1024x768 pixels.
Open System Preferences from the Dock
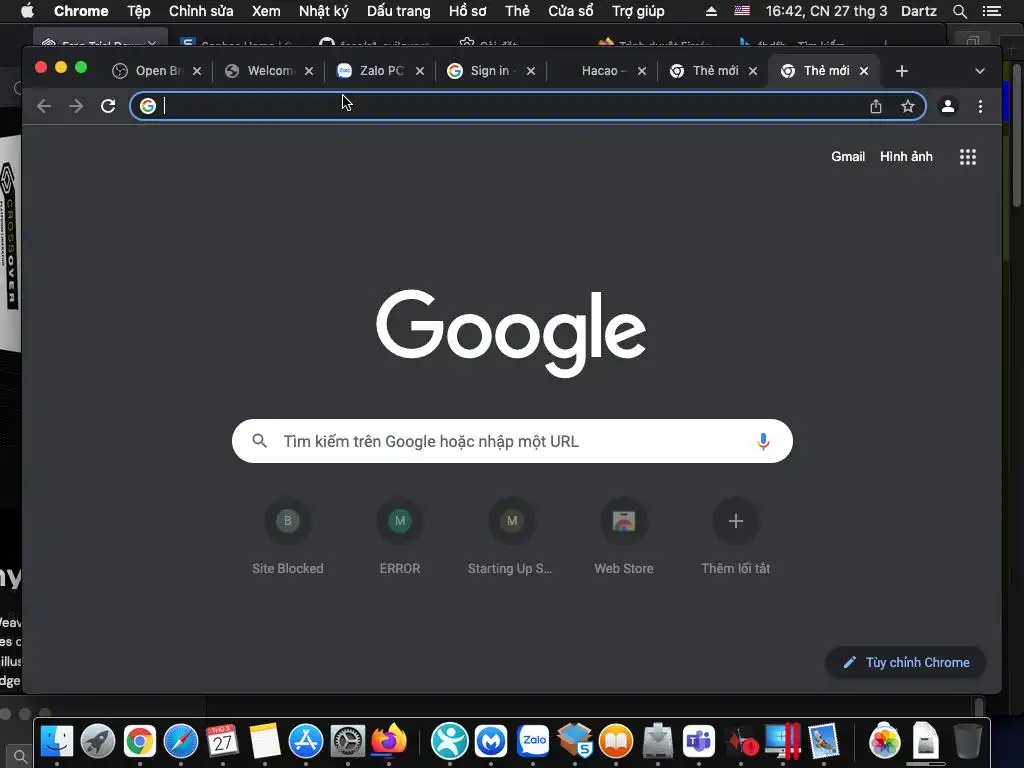[347, 742]
